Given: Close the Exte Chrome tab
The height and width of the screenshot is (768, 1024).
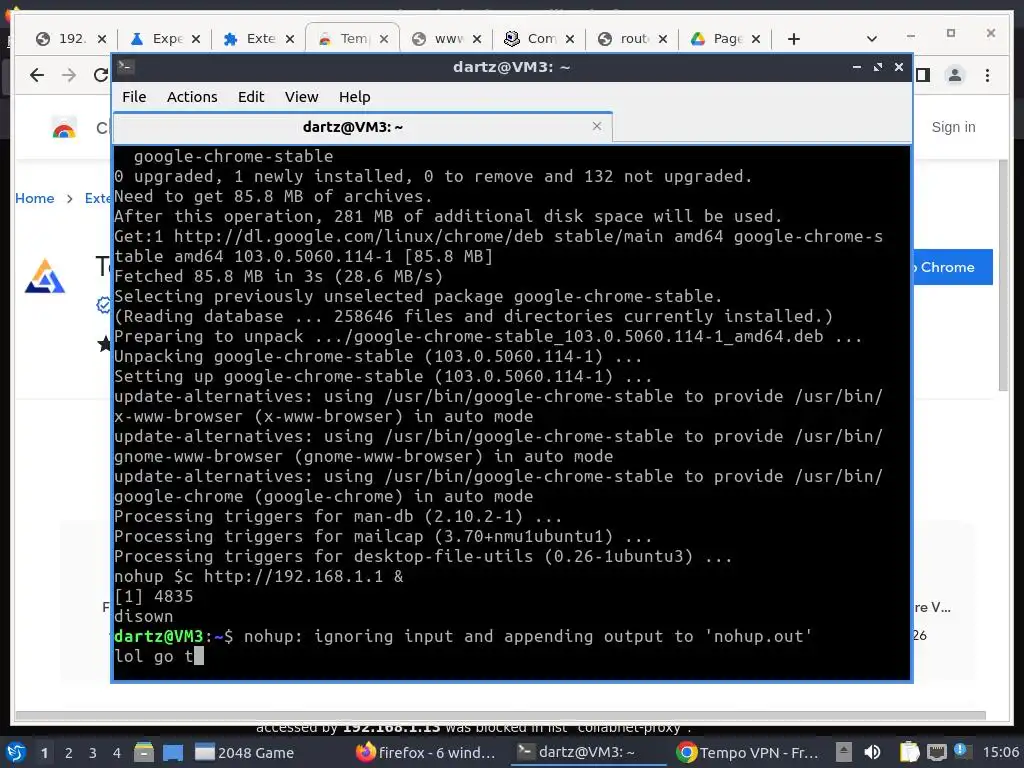Looking at the screenshot, I should 290,39.
